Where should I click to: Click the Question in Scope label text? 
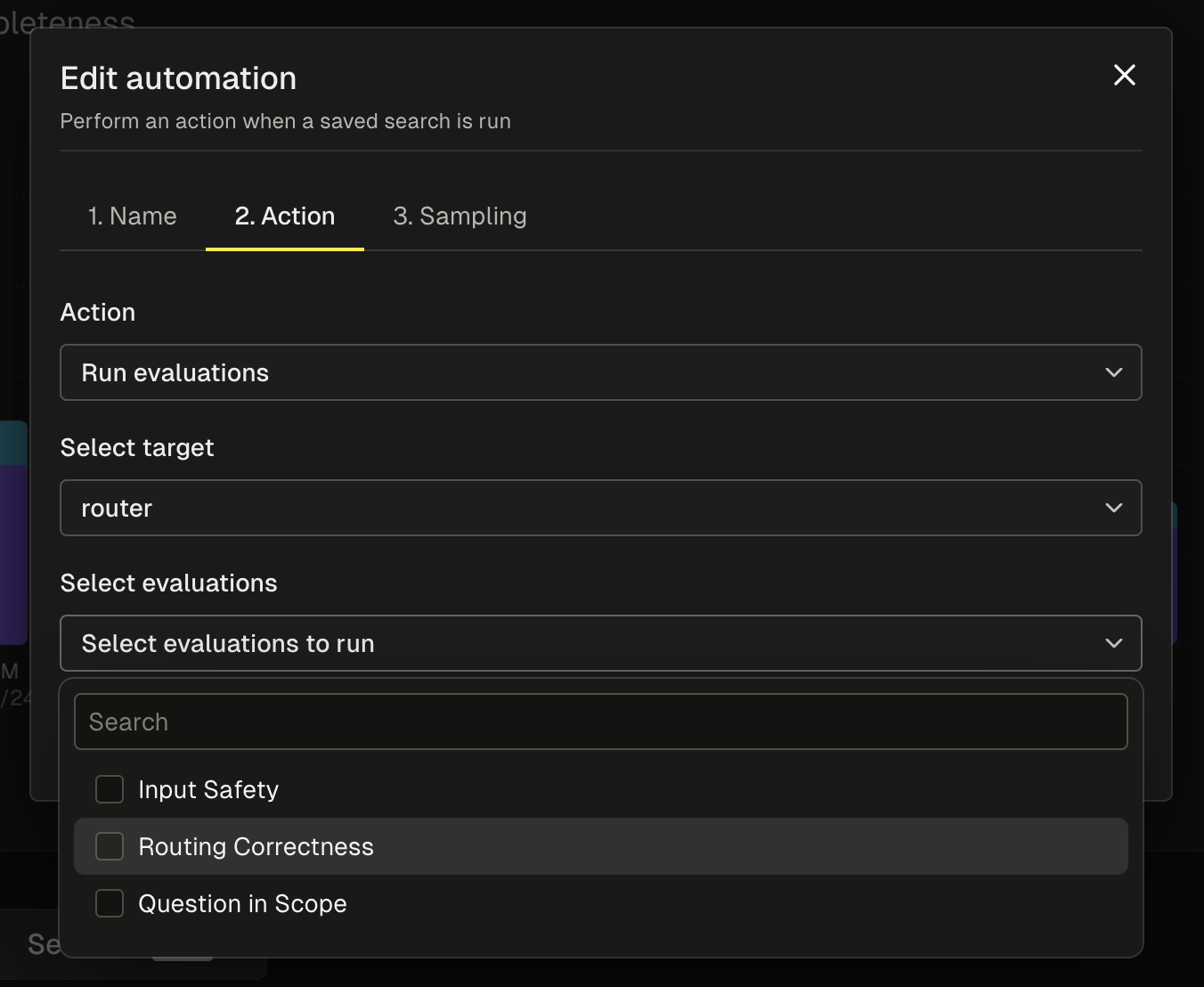(x=242, y=904)
